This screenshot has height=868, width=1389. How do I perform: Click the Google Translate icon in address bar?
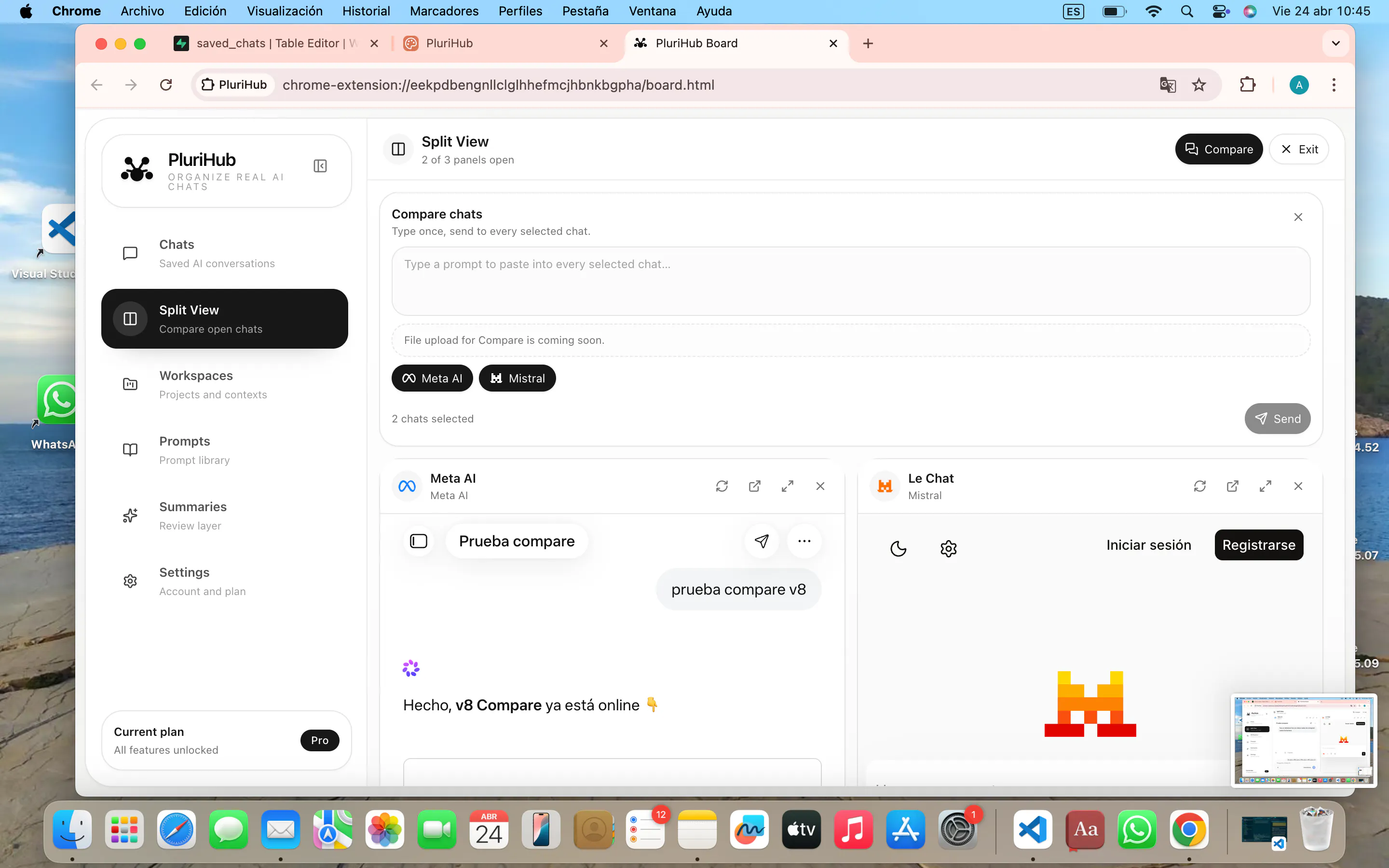point(1168,85)
